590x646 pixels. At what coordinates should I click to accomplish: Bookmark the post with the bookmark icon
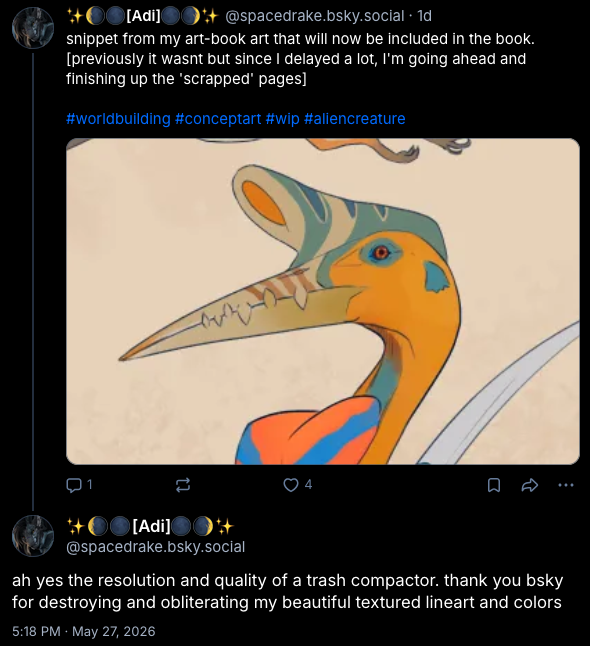494,485
